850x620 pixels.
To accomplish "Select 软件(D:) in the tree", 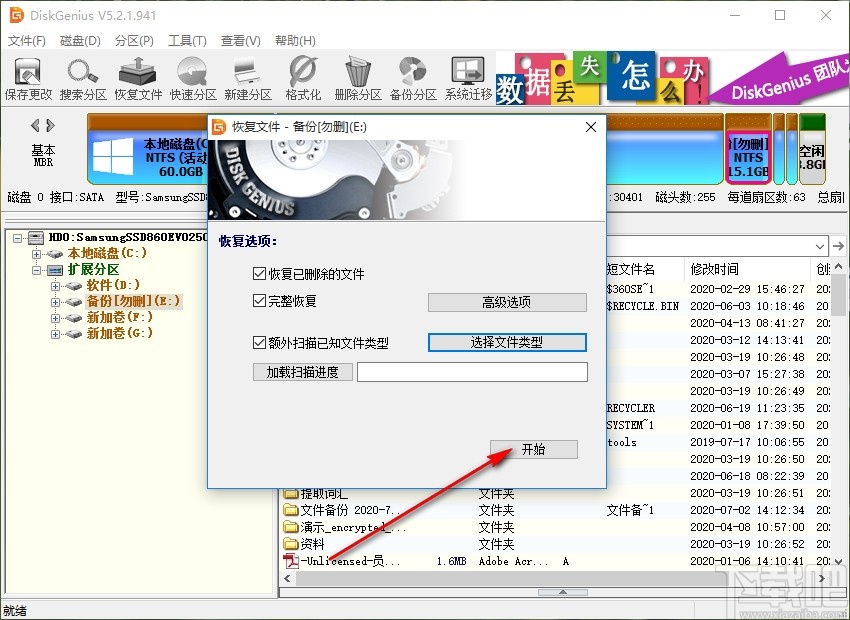I will pos(113,285).
